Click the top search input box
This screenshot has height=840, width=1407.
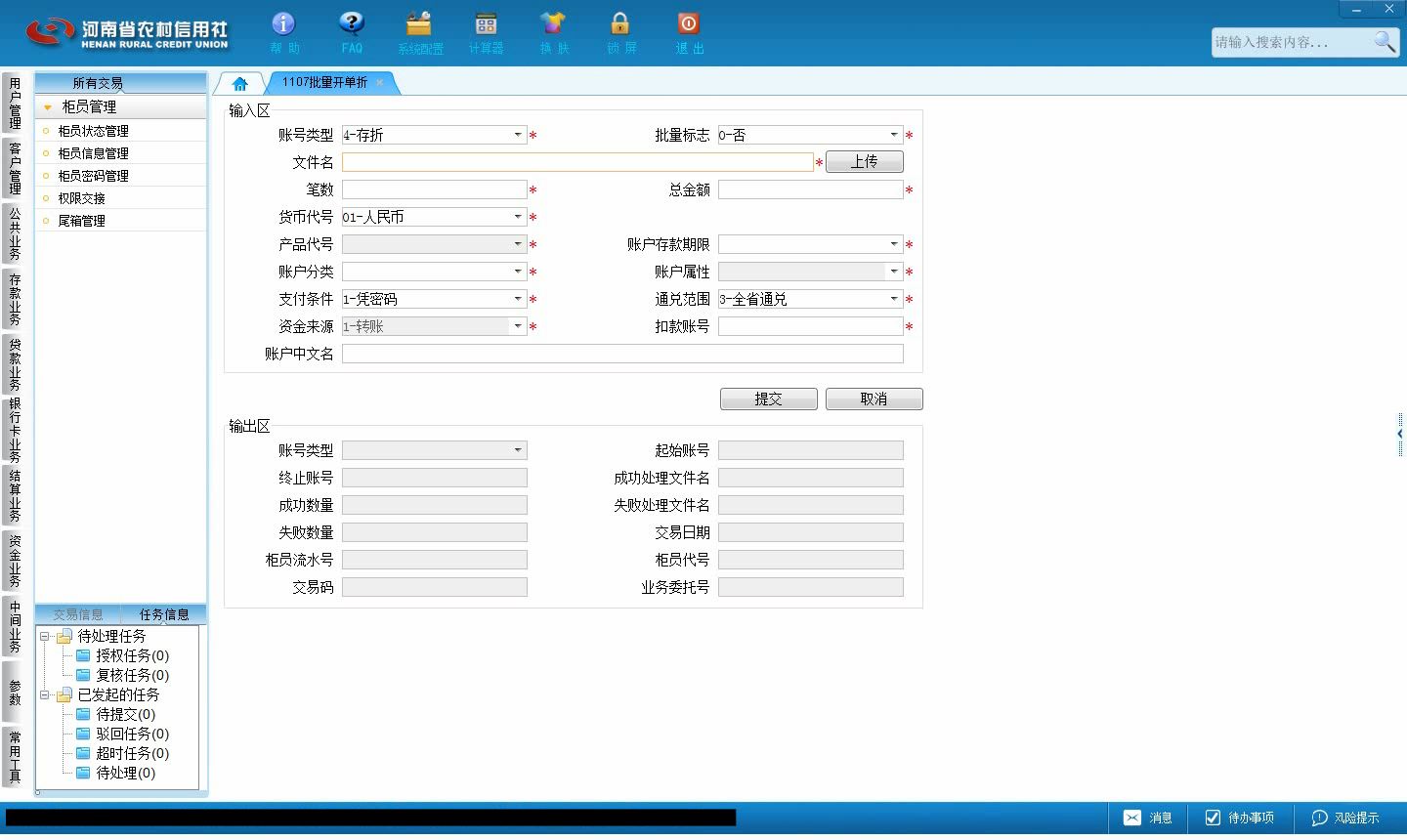pyautogui.click(x=1292, y=42)
